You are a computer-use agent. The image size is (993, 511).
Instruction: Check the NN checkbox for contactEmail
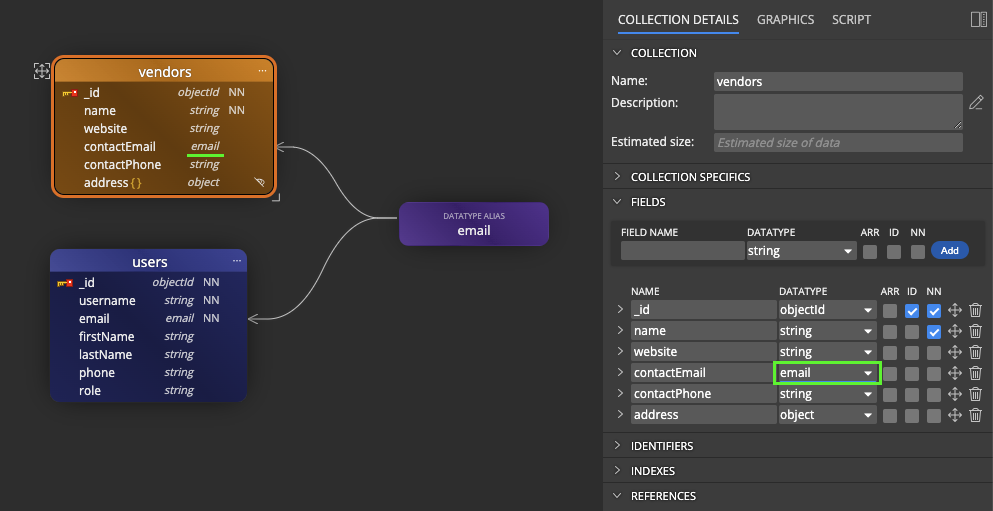tap(934, 373)
